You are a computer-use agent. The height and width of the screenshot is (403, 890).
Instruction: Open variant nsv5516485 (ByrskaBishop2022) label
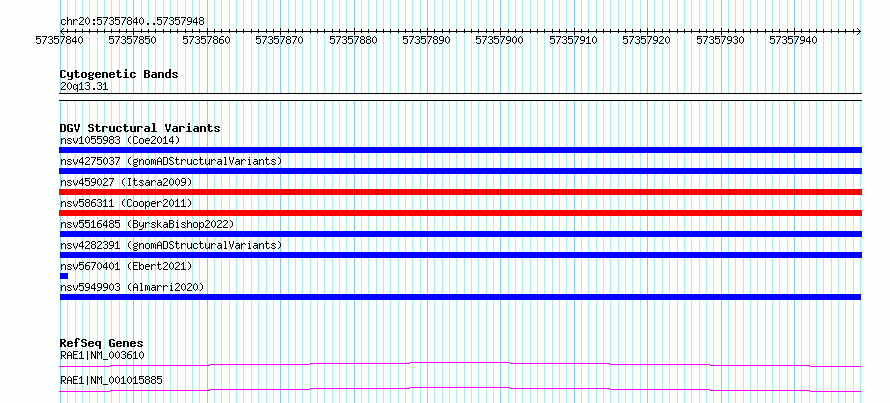pyautogui.click(x=147, y=224)
